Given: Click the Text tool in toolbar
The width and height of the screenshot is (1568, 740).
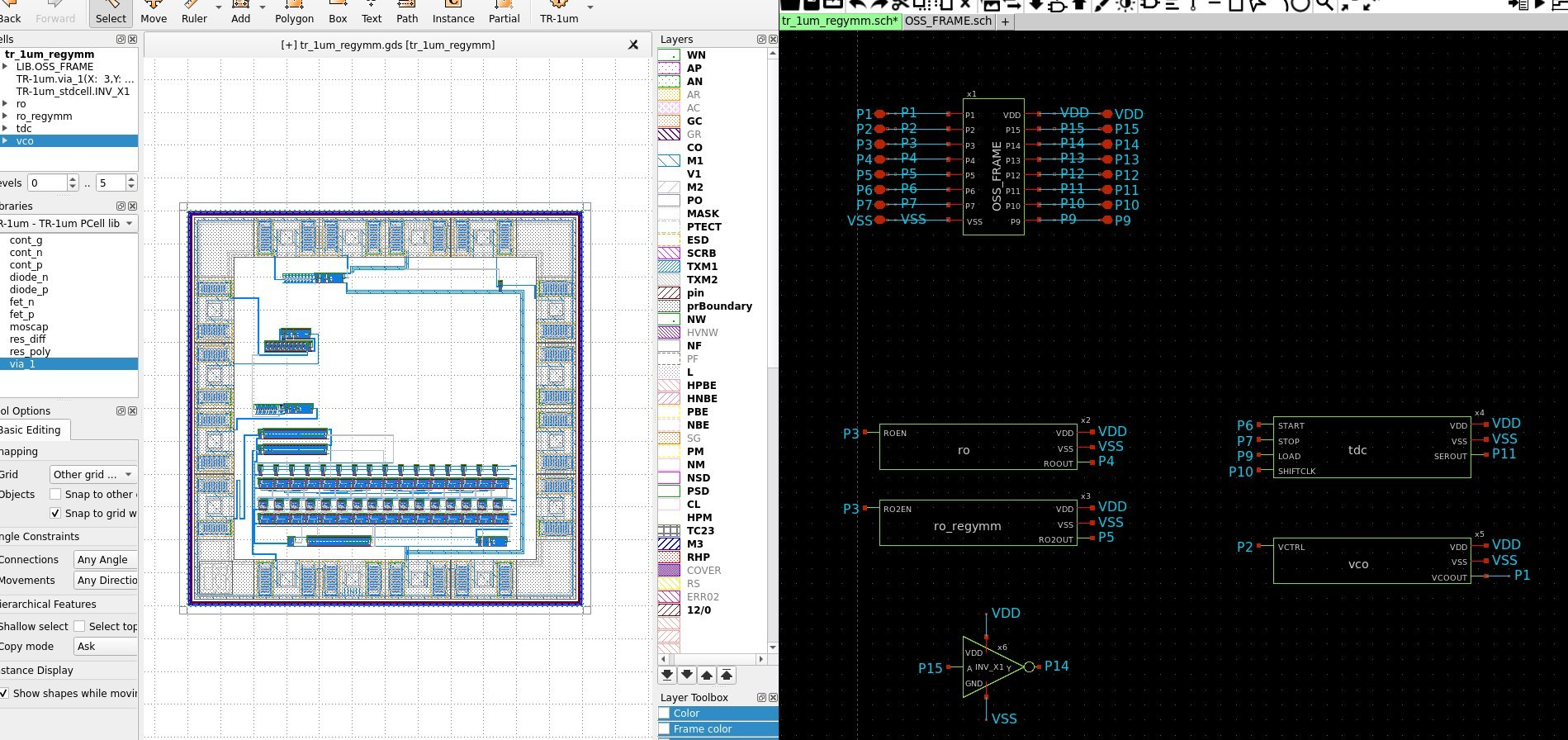Looking at the screenshot, I should 372,12.
